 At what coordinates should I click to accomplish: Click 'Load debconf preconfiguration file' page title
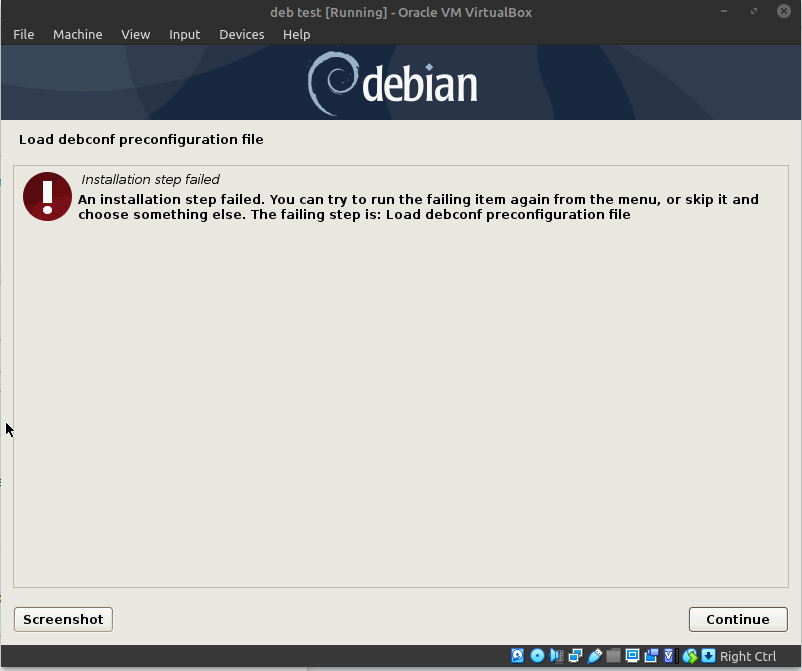(x=141, y=140)
